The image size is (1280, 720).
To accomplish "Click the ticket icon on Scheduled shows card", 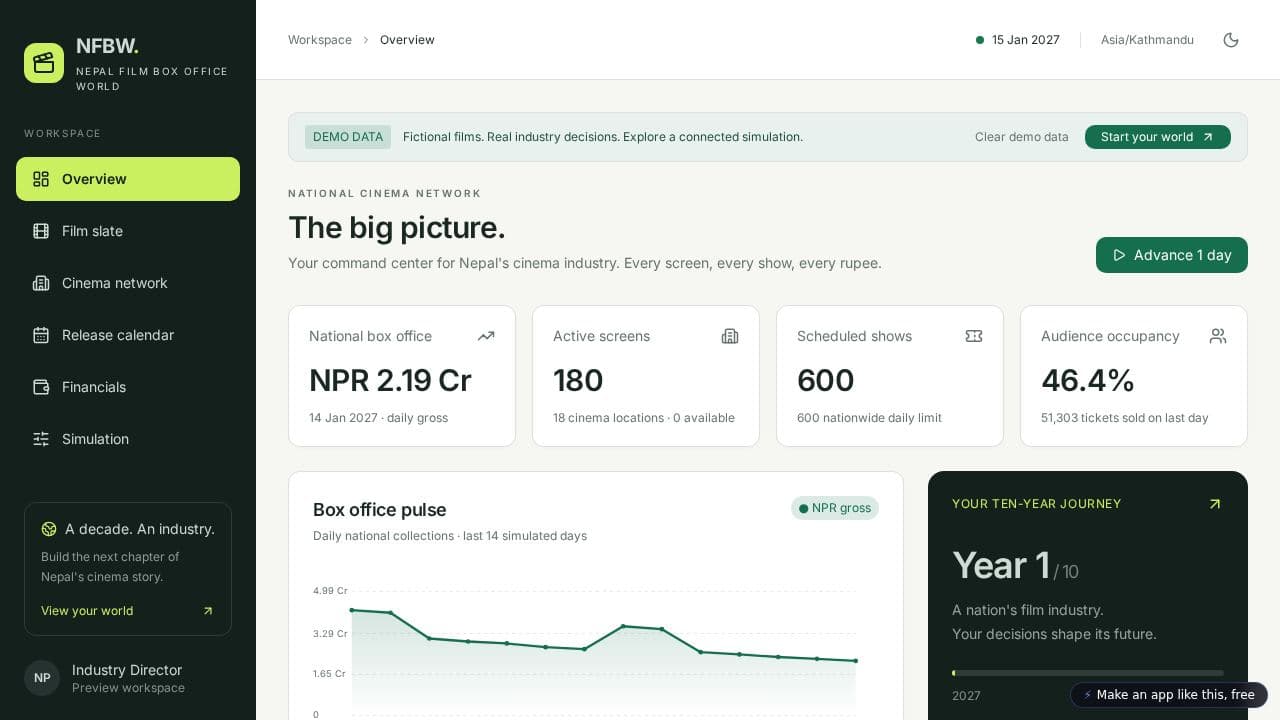I will [x=974, y=336].
